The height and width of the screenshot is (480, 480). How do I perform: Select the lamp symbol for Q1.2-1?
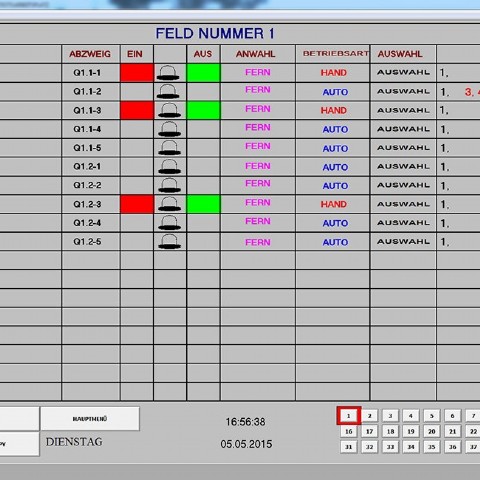pos(169,167)
